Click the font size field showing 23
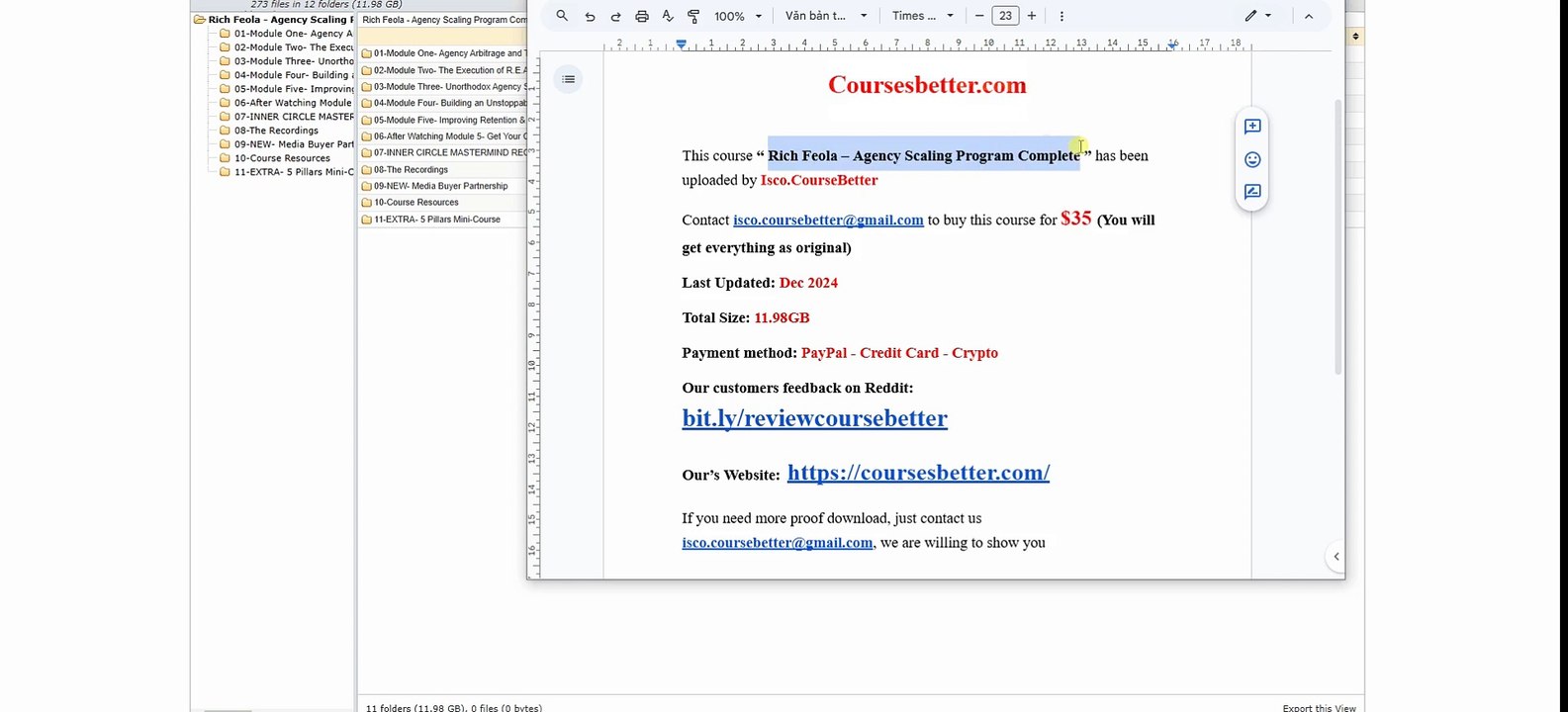 pyautogui.click(x=1005, y=16)
